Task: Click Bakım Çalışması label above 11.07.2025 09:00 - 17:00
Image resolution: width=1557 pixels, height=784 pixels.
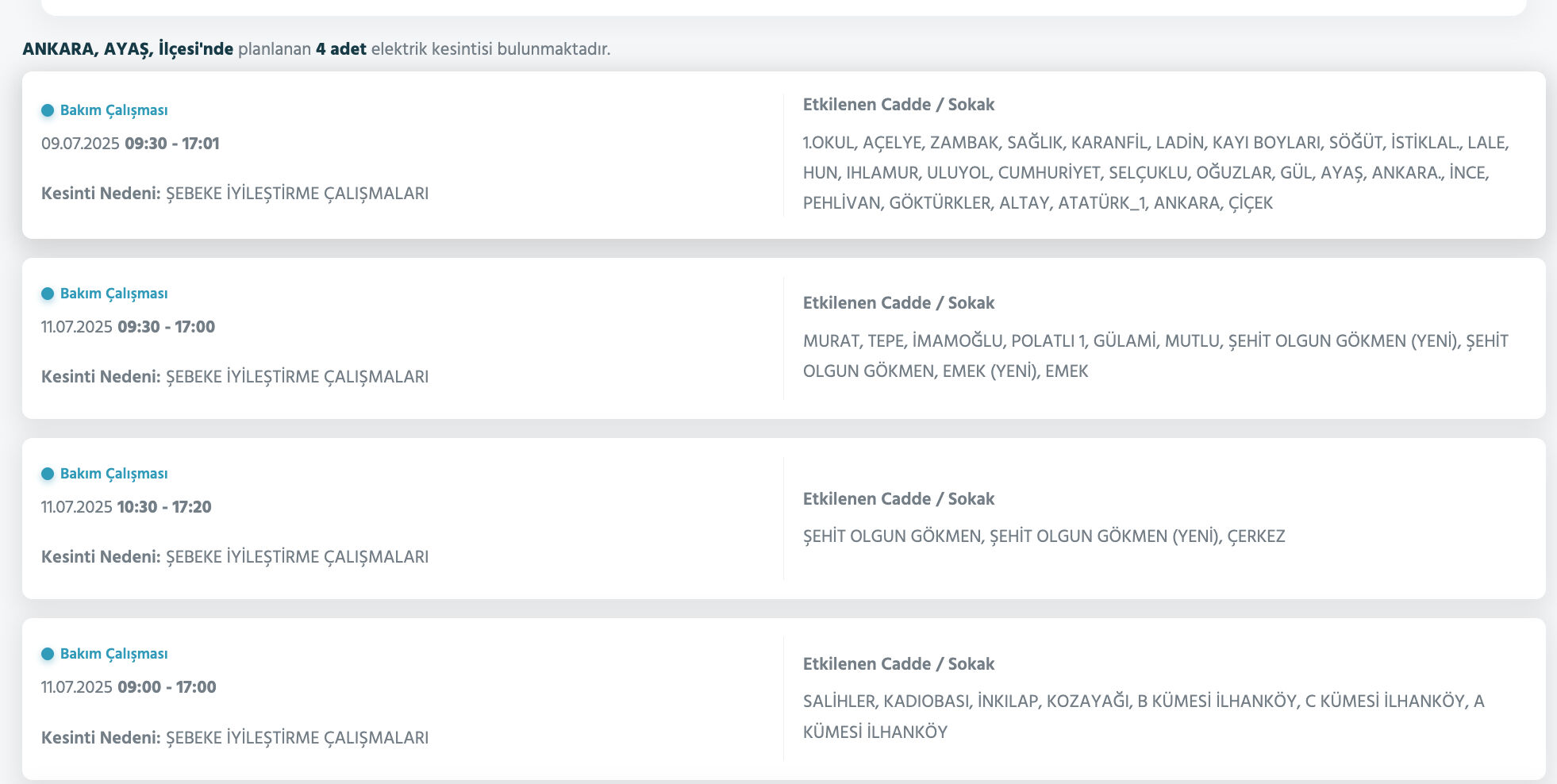Action: pyautogui.click(x=113, y=654)
